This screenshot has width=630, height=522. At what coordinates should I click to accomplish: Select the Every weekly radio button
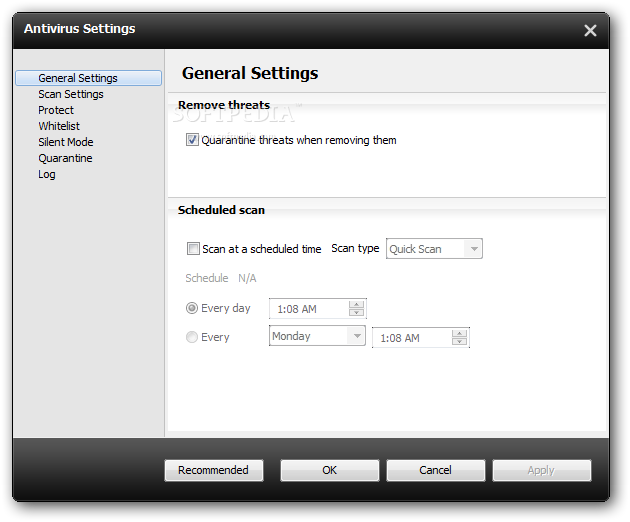pyautogui.click(x=192, y=337)
